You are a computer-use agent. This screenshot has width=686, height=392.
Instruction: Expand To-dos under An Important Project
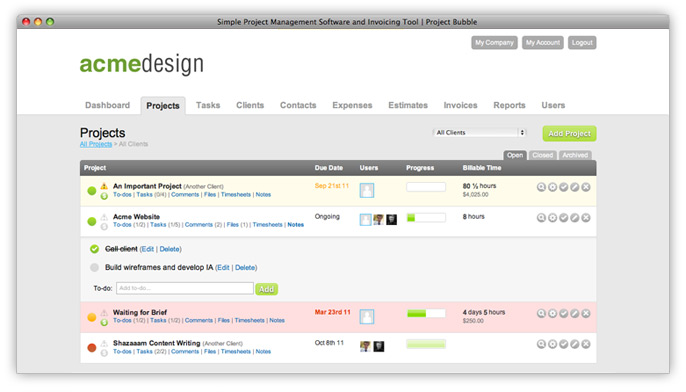pyautogui.click(x=122, y=195)
